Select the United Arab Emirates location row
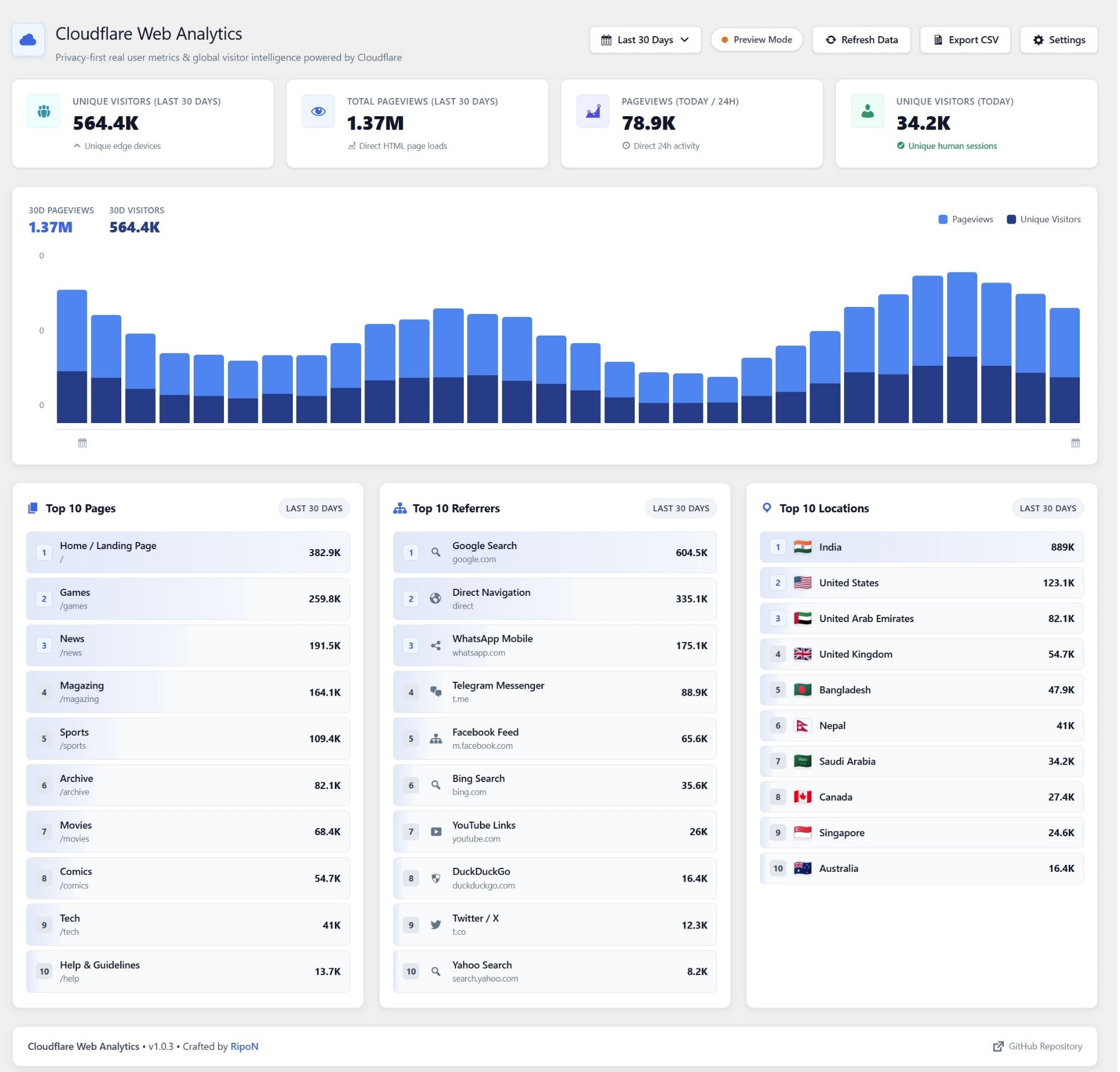1120x1072 pixels. click(922, 619)
